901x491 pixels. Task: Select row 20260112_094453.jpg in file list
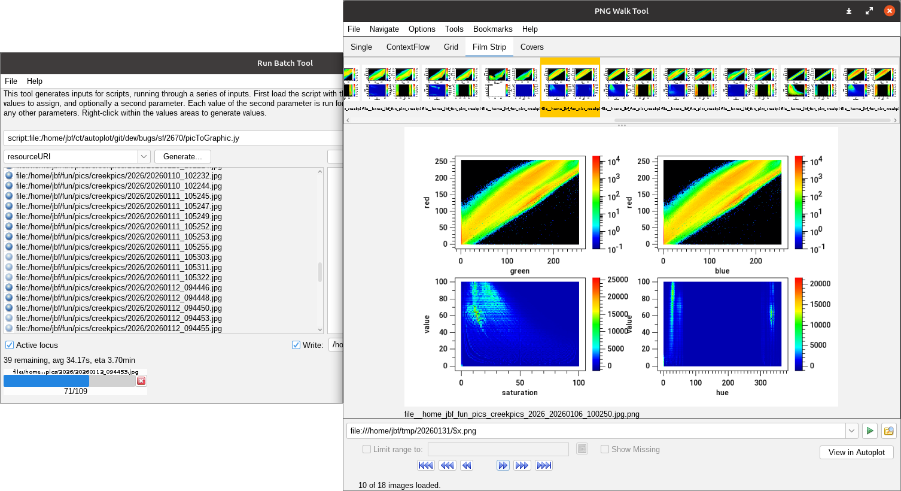pyautogui.click(x=118, y=318)
